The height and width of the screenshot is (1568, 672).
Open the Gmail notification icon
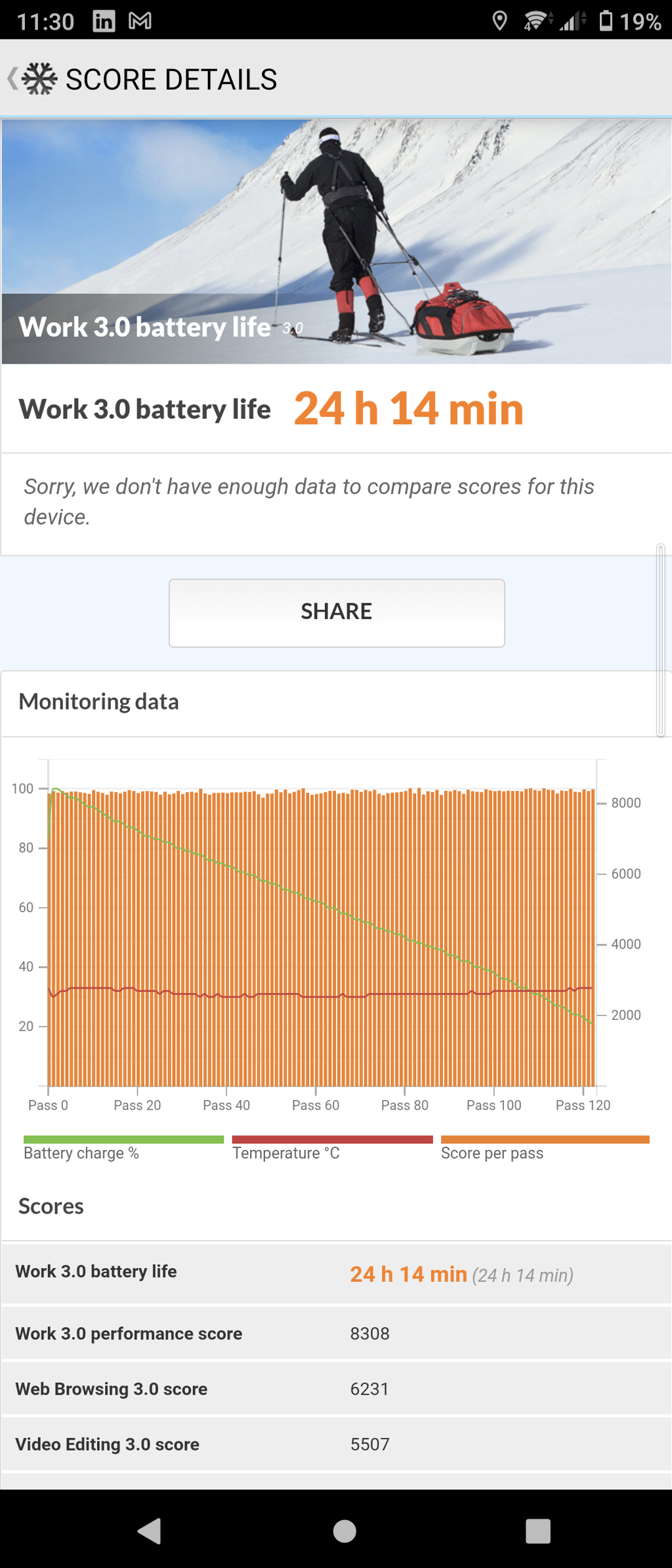point(140,21)
